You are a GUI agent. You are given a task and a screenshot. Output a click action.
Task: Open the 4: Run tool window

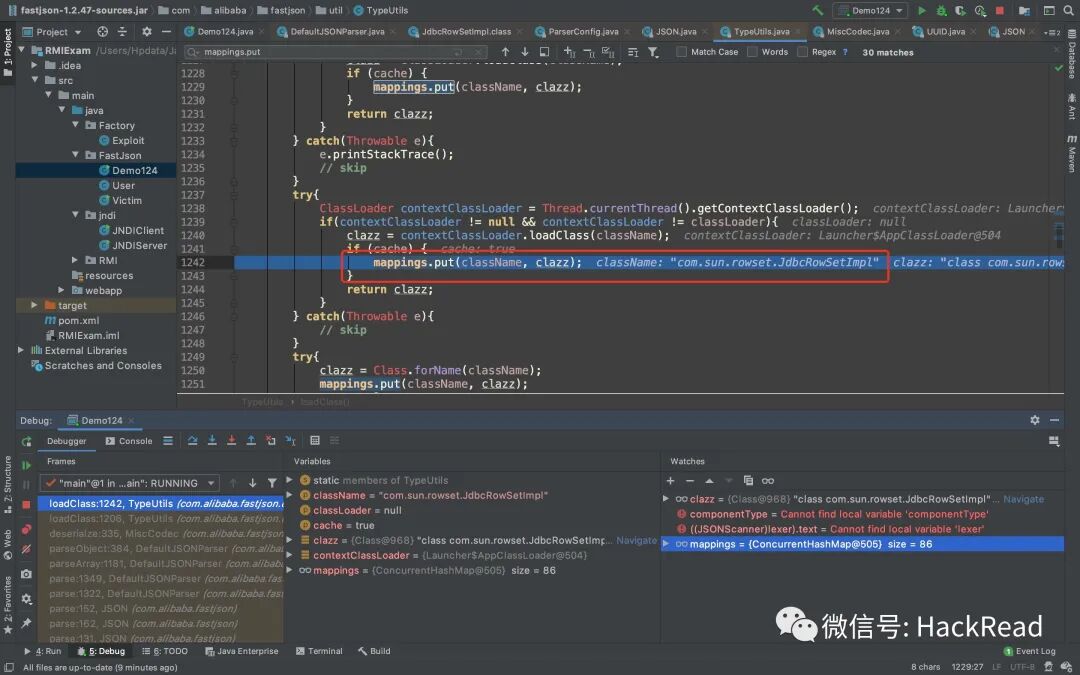[x=43, y=651]
